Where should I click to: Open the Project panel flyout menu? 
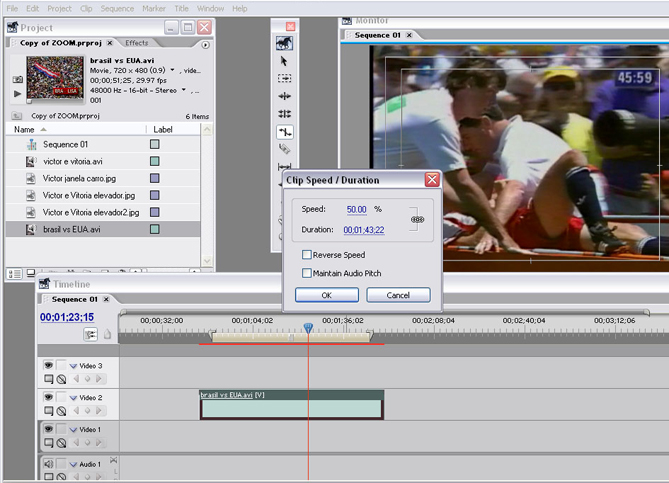(x=206, y=44)
